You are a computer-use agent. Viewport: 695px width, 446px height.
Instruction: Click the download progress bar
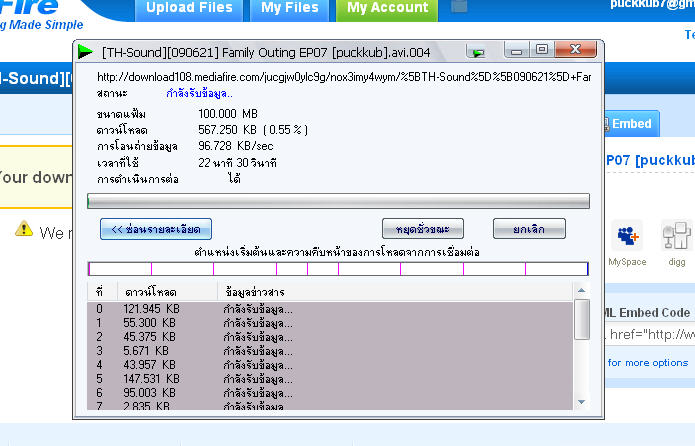(339, 201)
